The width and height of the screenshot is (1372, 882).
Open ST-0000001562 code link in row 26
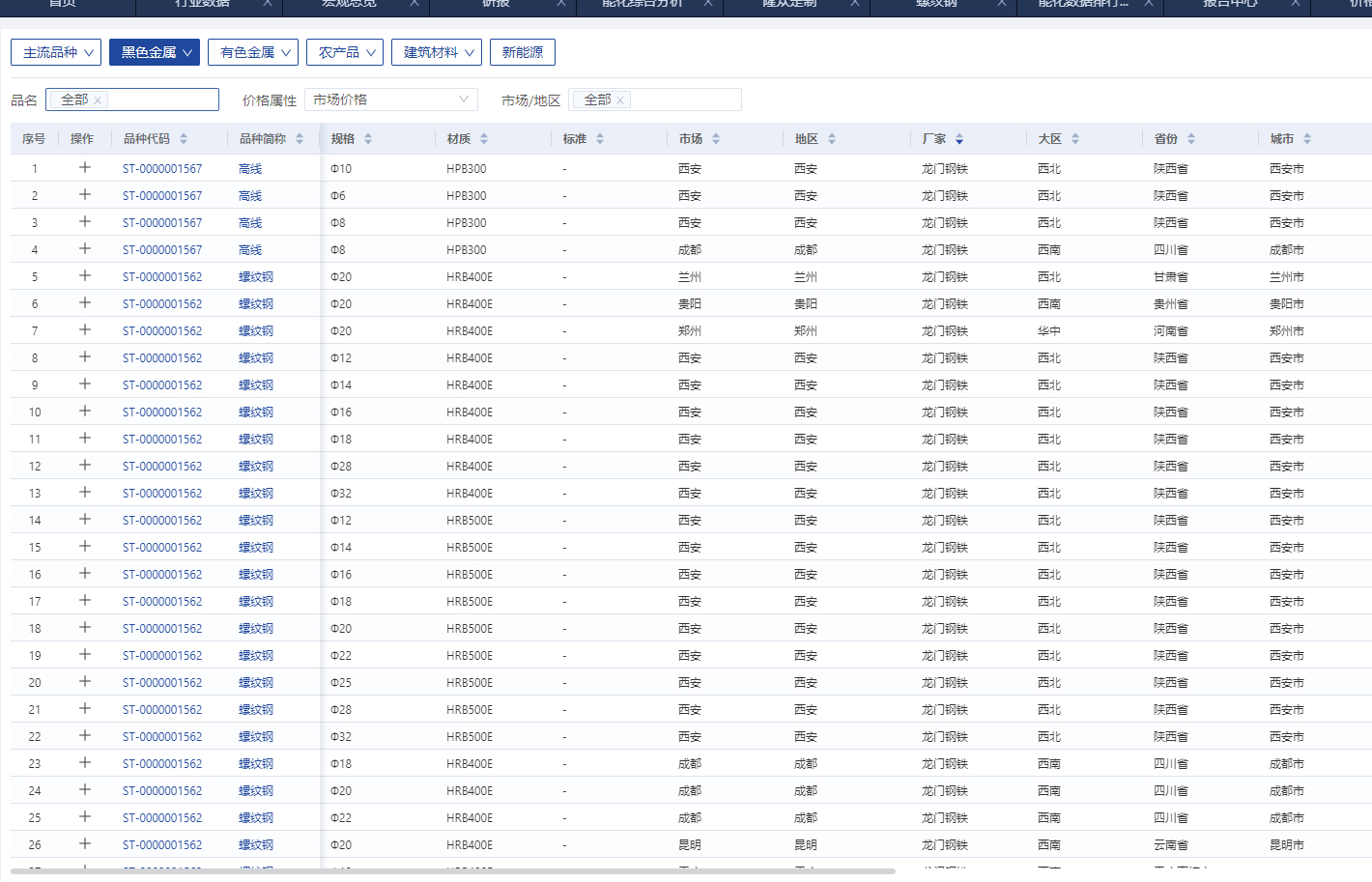[162, 844]
